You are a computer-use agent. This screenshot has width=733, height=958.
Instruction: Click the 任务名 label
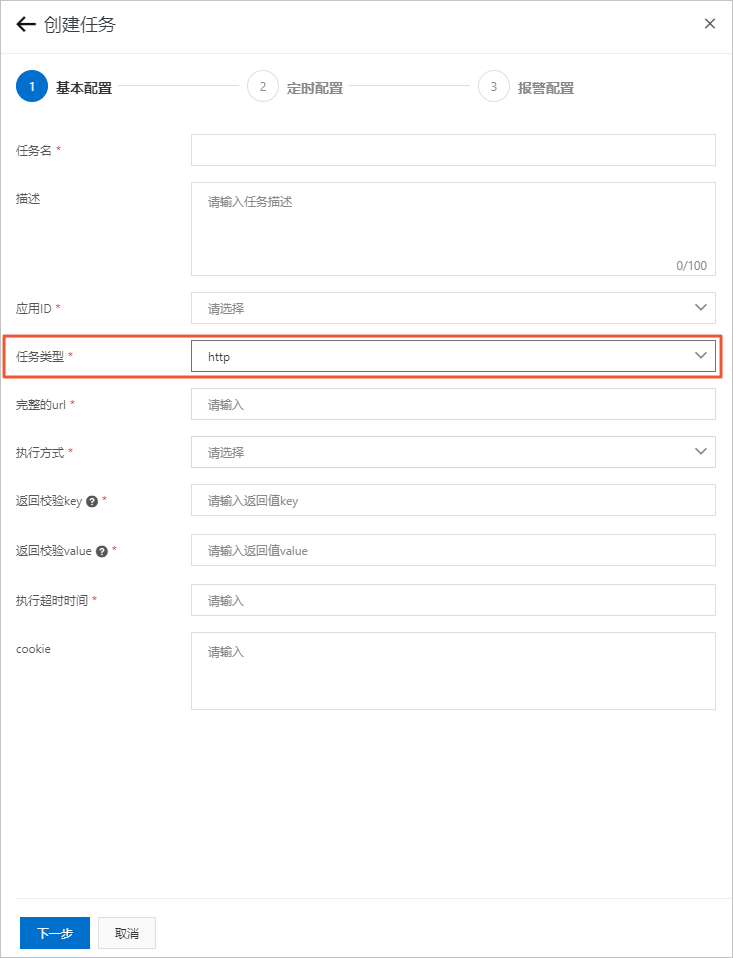tap(34, 150)
